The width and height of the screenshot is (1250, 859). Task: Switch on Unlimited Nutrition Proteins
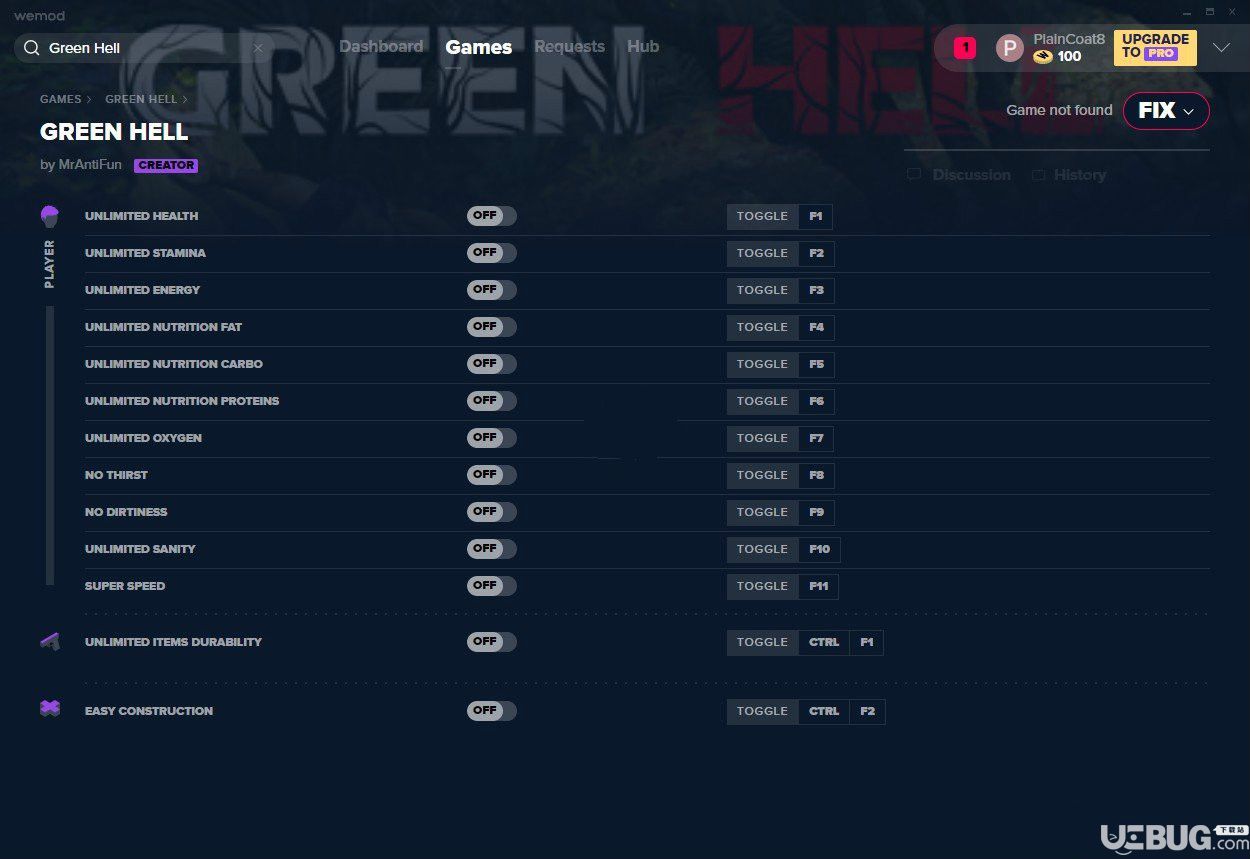pos(492,401)
